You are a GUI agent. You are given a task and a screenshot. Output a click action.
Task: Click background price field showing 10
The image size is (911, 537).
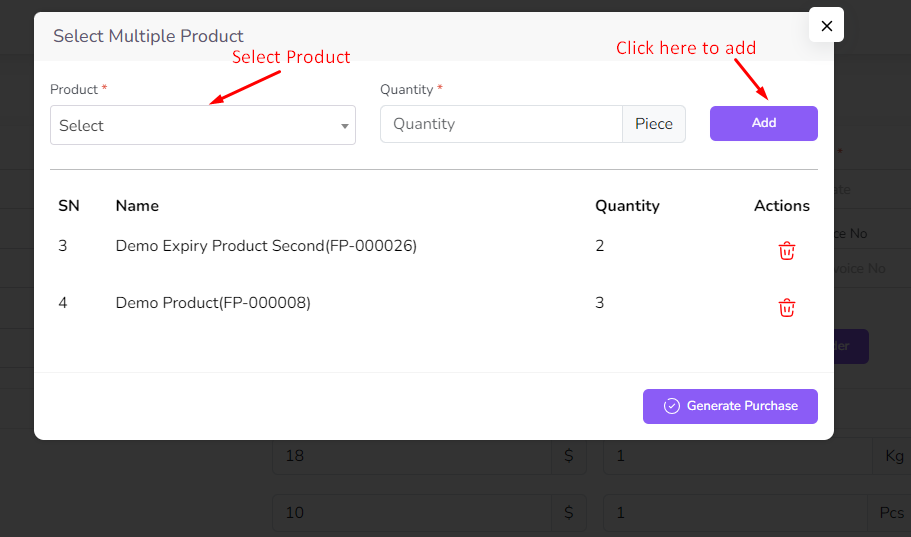(410, 513)
